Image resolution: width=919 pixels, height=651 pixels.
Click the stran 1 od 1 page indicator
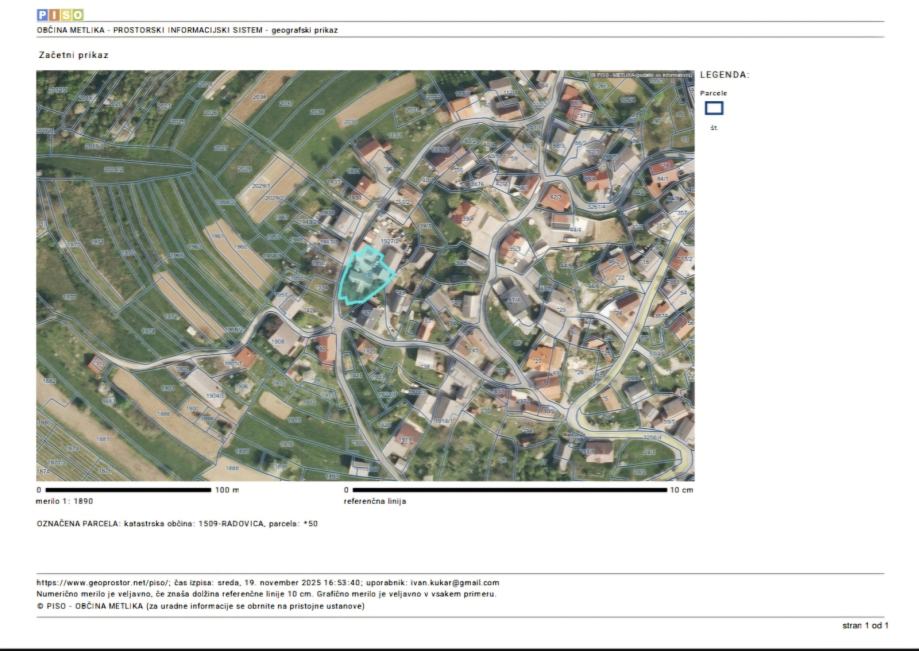[x=864, y=625]
